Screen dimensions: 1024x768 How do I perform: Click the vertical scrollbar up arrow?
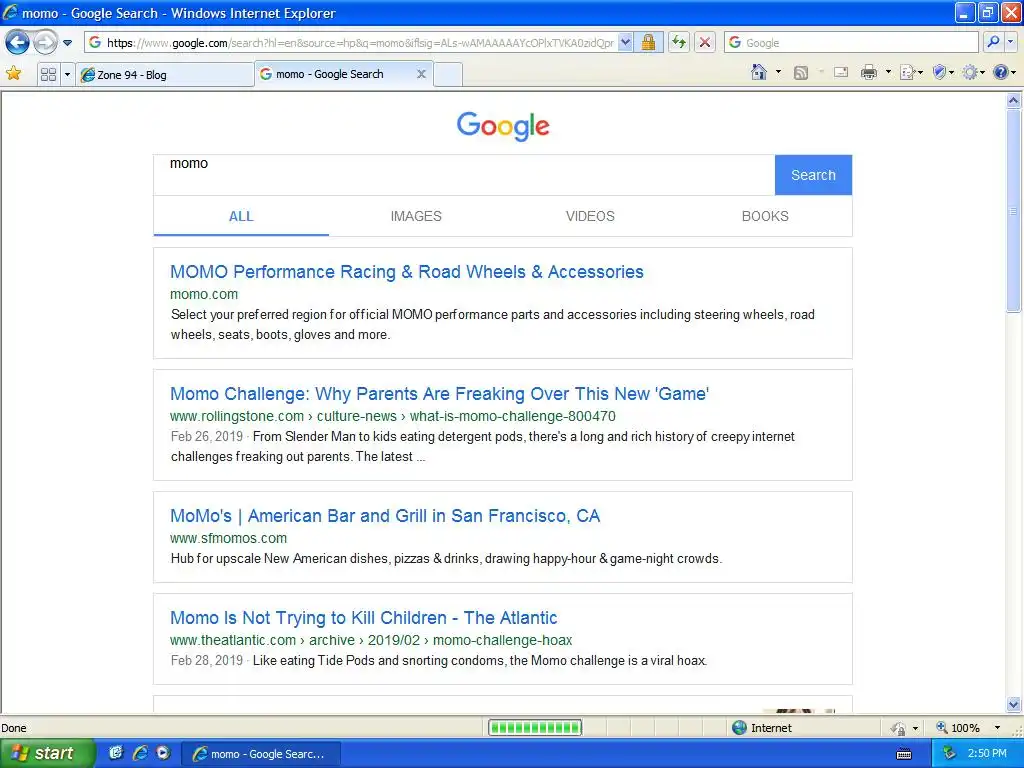1014,101
